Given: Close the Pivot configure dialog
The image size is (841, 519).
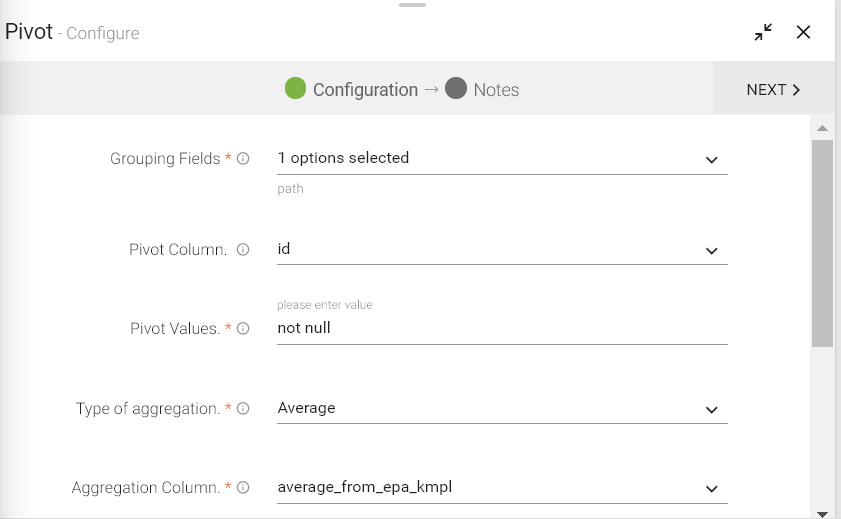Looking at the screenshot, I should pos(803,32).
